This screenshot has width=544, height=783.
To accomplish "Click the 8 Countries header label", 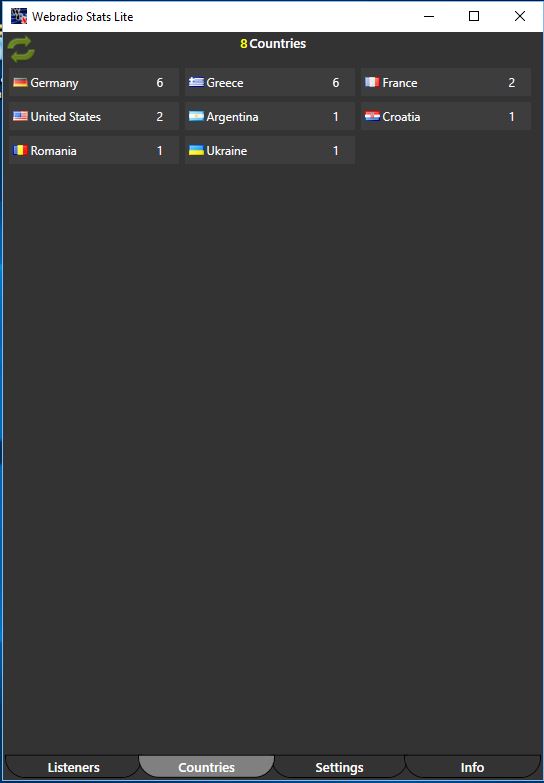I will [x=273, y=44].
